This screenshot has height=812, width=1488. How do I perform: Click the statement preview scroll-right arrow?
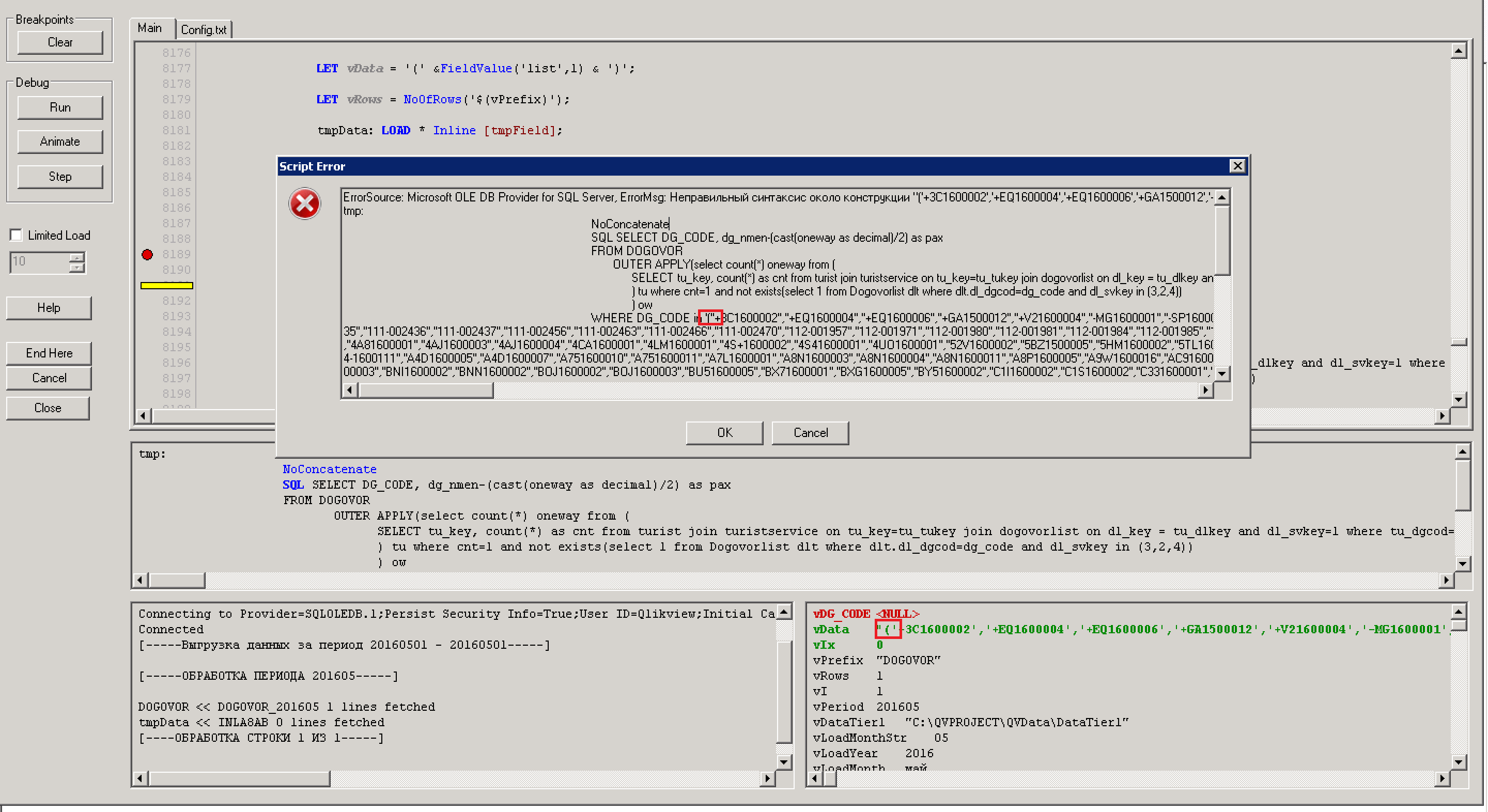click(x=1447, y=580)
